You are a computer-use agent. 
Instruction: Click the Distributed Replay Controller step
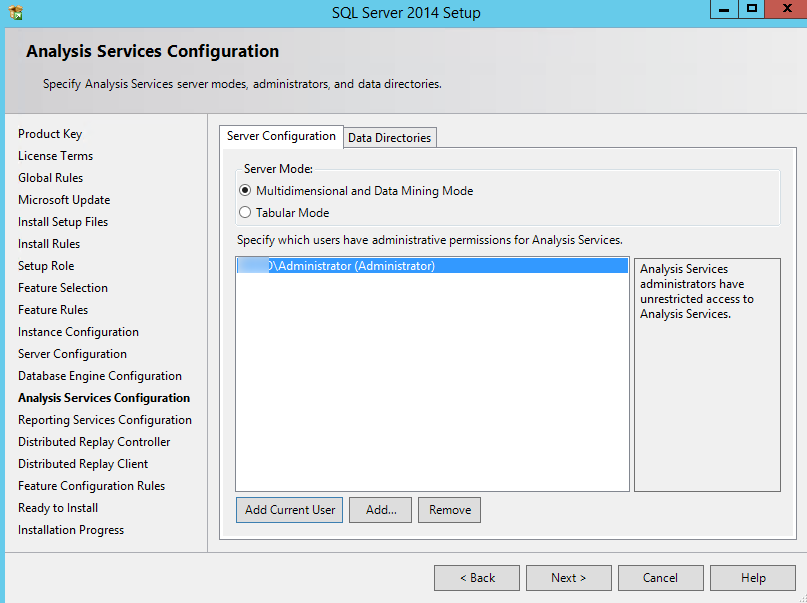94,442
